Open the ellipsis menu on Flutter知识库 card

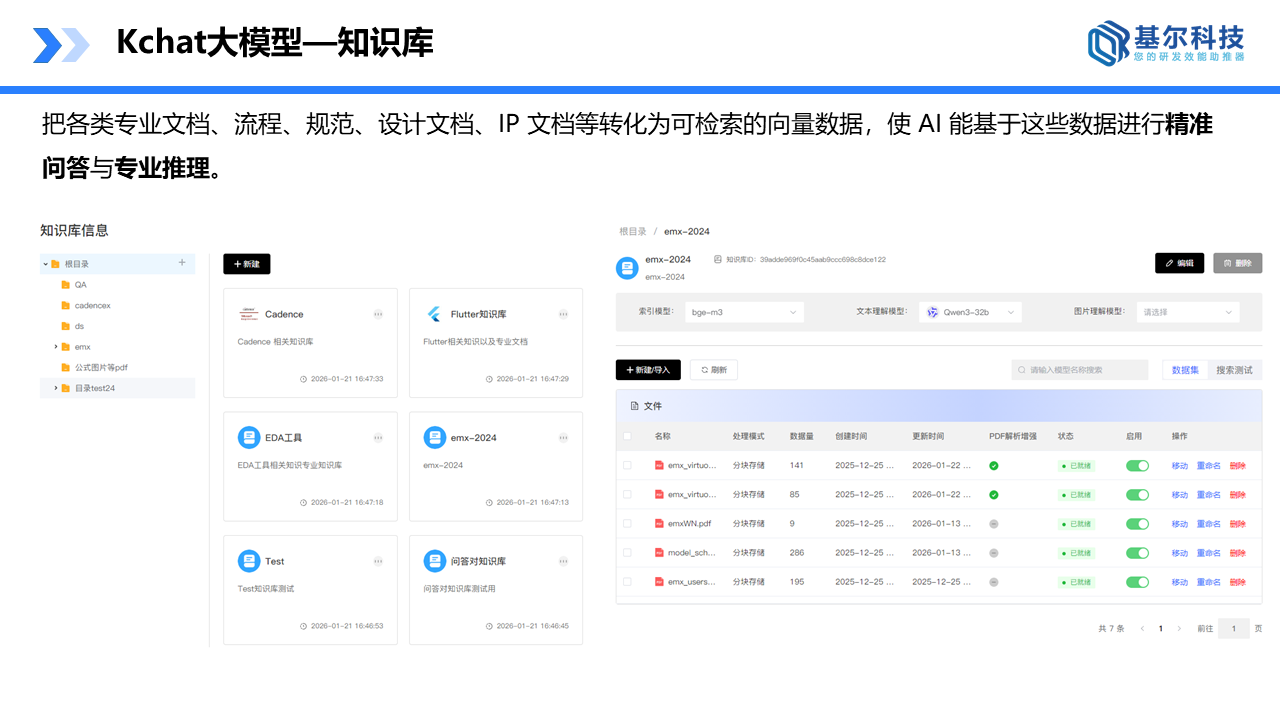coord(563,314)
